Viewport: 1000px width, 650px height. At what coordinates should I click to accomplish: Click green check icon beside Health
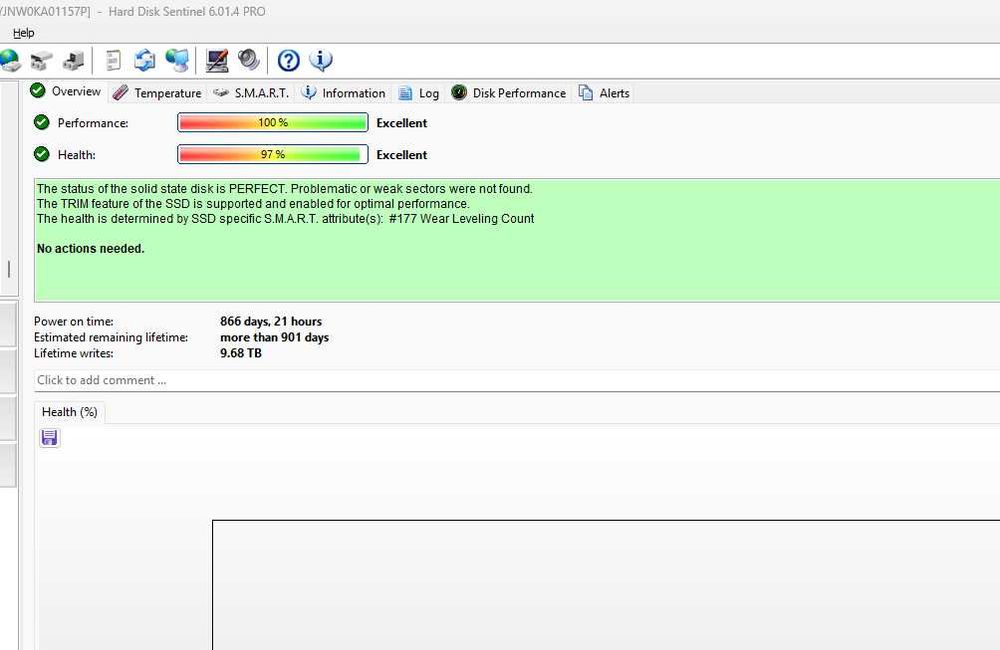tap(41, 154)
